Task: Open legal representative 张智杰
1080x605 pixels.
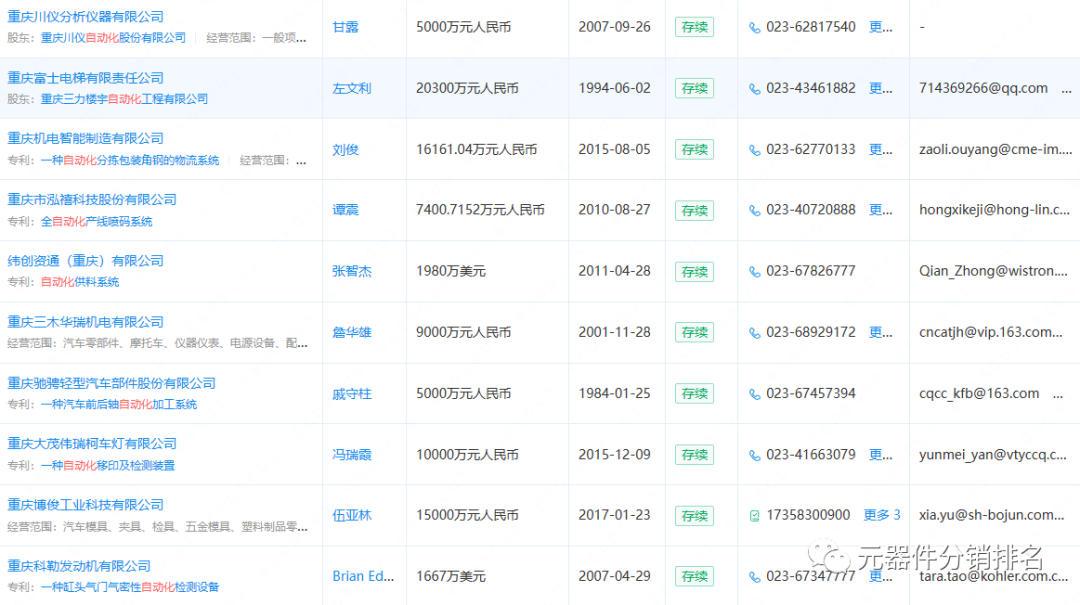Action: click(x=352, y=271)
